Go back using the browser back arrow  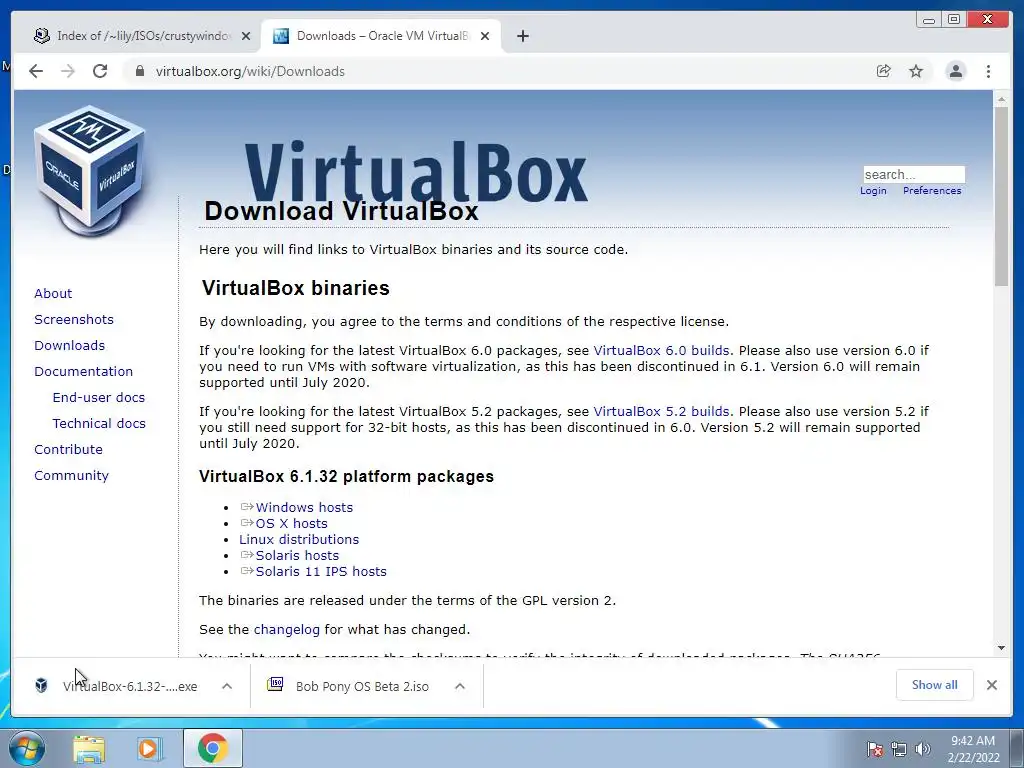[36, 71]
